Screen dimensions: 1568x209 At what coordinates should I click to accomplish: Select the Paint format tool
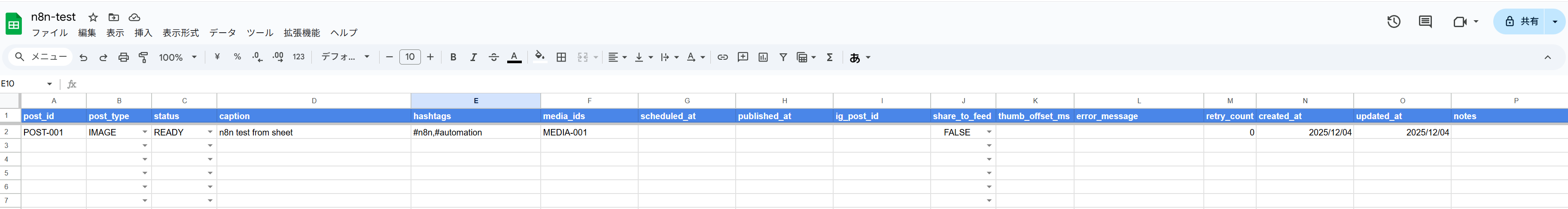(x=143, y=57)
